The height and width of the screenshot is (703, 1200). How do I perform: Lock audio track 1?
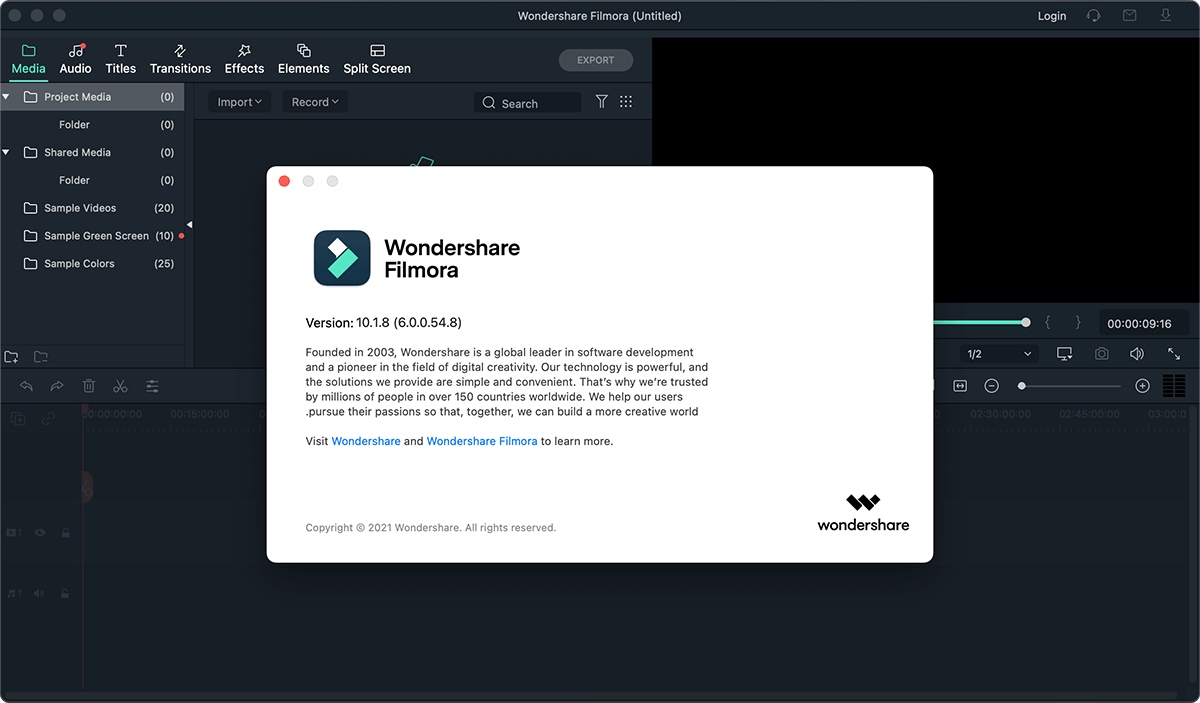point(66,593)
